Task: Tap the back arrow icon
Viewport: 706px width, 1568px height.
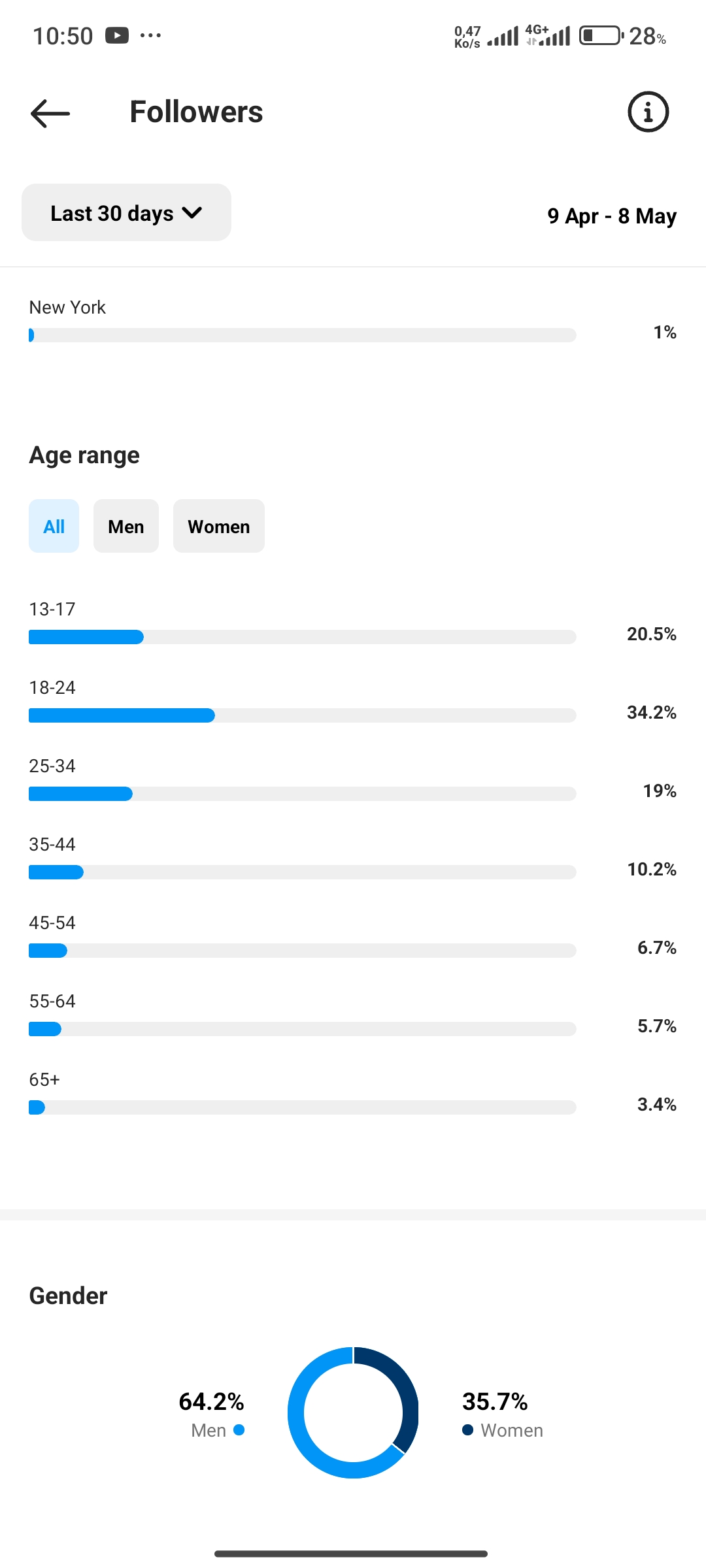Action: tap(50, 113)
